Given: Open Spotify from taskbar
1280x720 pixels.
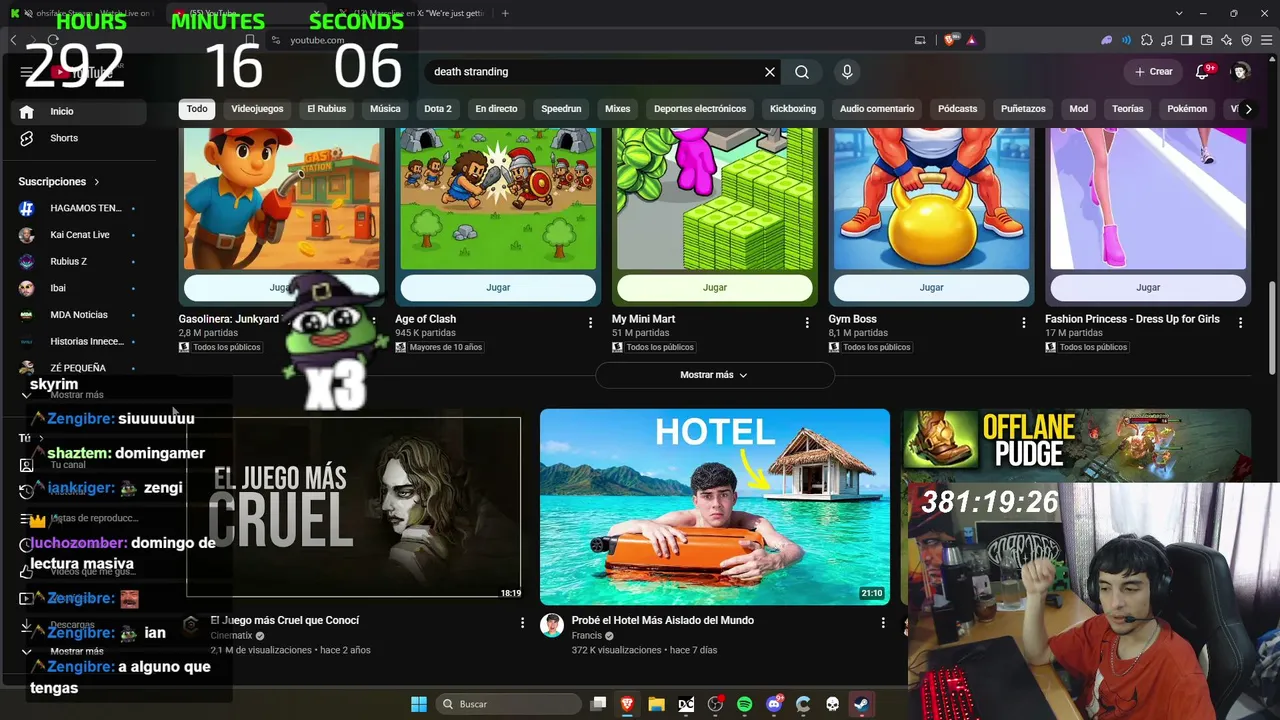Looking at the screenshot, I should pyautogui.click(x=744, y=704).
